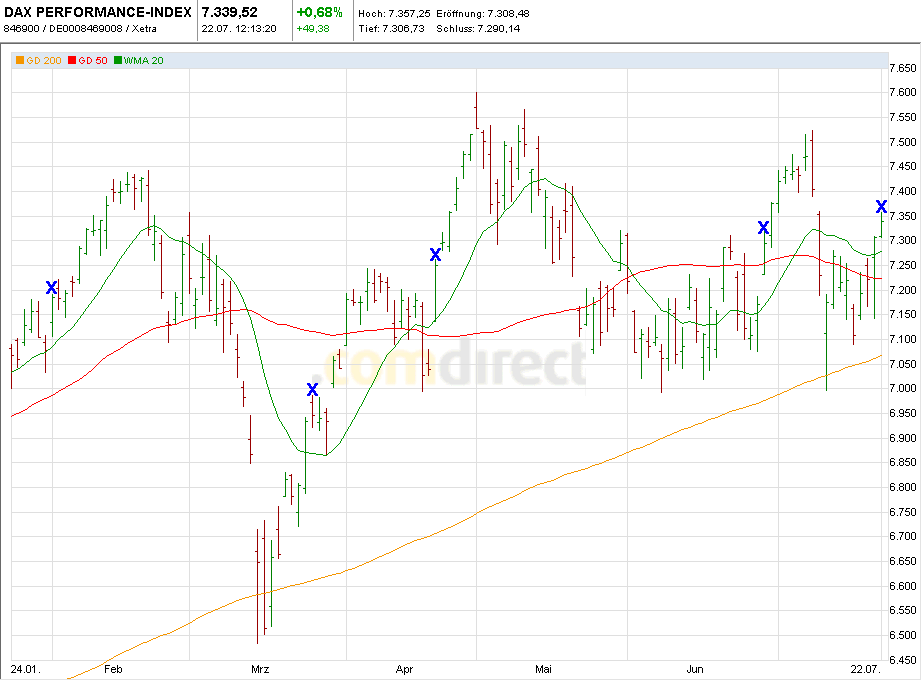Click the Tief: 7.306,73 value
Viewport: 922px width, 680px height.
point(391,29)
